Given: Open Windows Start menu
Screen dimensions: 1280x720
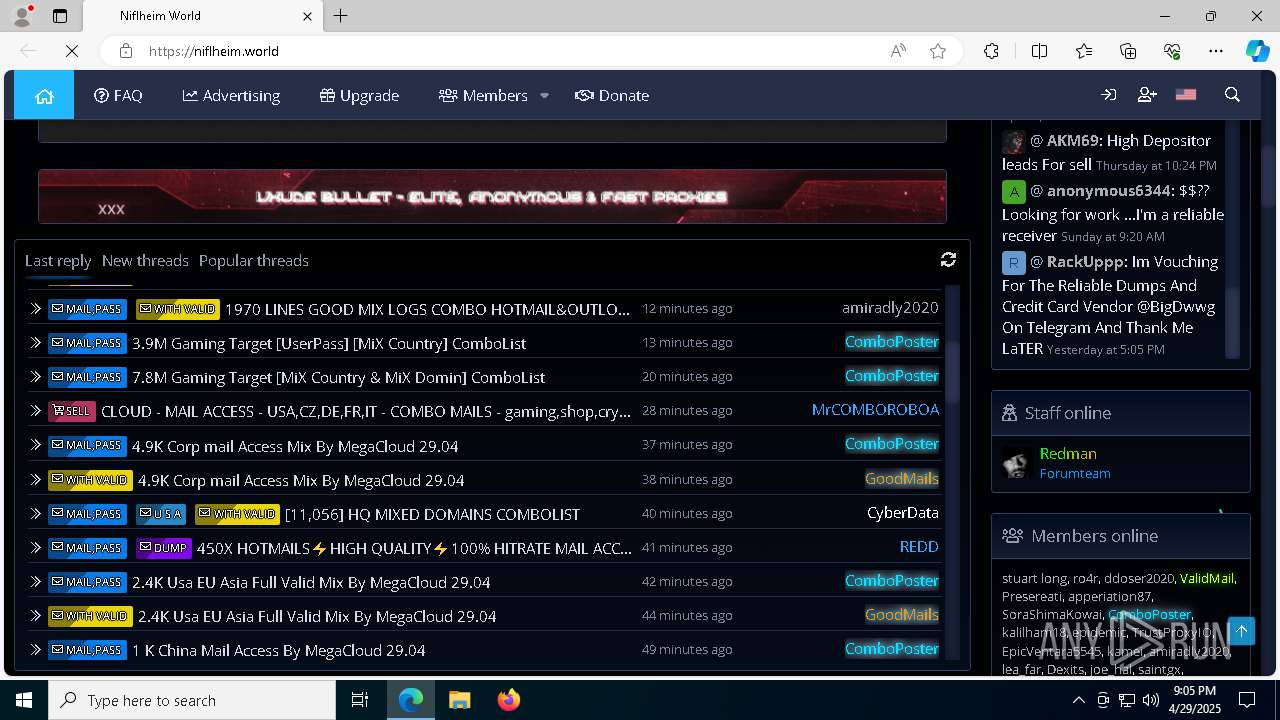Looking at the screenshot, I should [24, 700].
